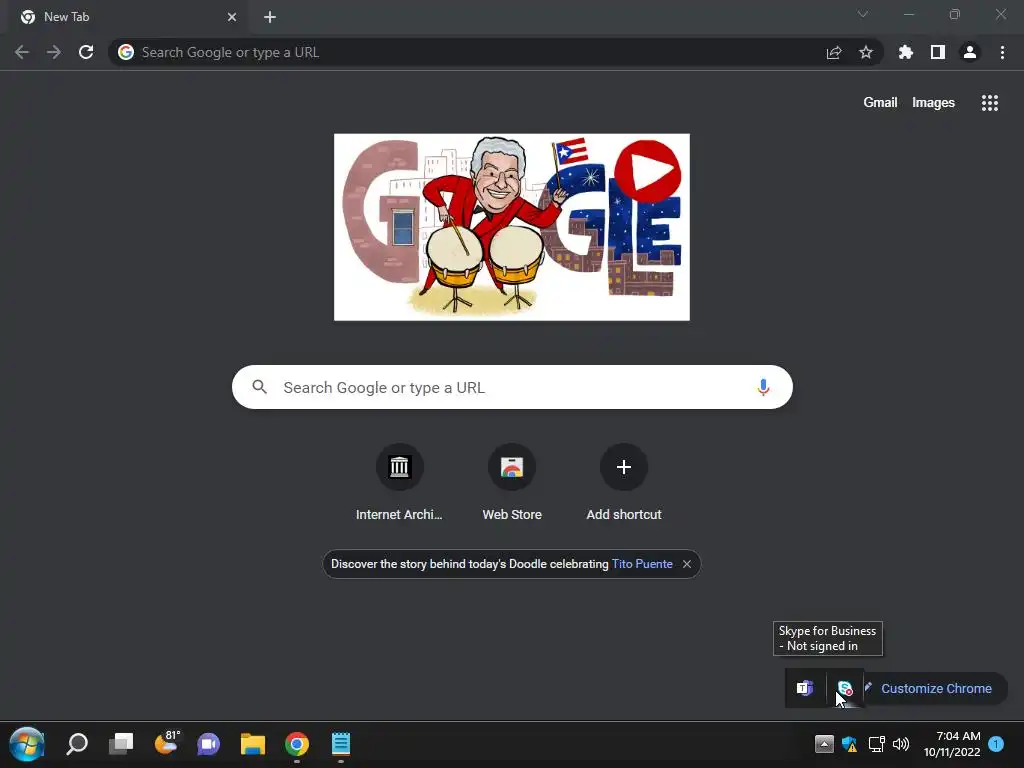Start voice search with the microphone icon

763,387
